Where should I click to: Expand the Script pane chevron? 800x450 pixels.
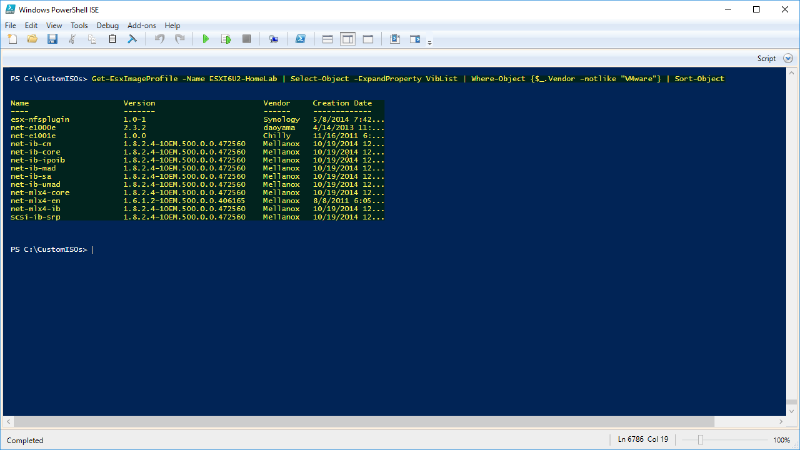[x=785, y=59]
